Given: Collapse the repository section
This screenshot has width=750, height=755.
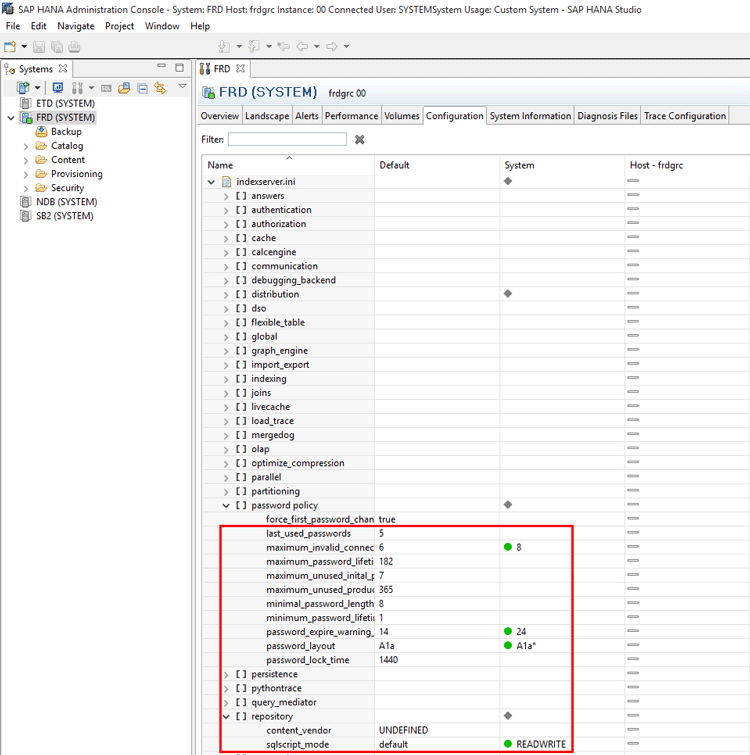Looking at the screenshot, I should click(x=226, y=716).
